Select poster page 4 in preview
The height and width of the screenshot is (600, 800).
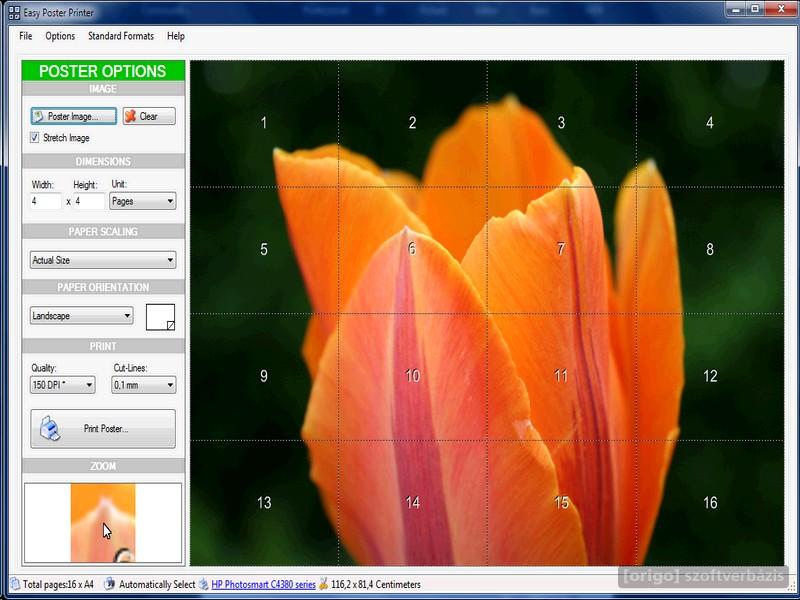click(x=710, y=123)
